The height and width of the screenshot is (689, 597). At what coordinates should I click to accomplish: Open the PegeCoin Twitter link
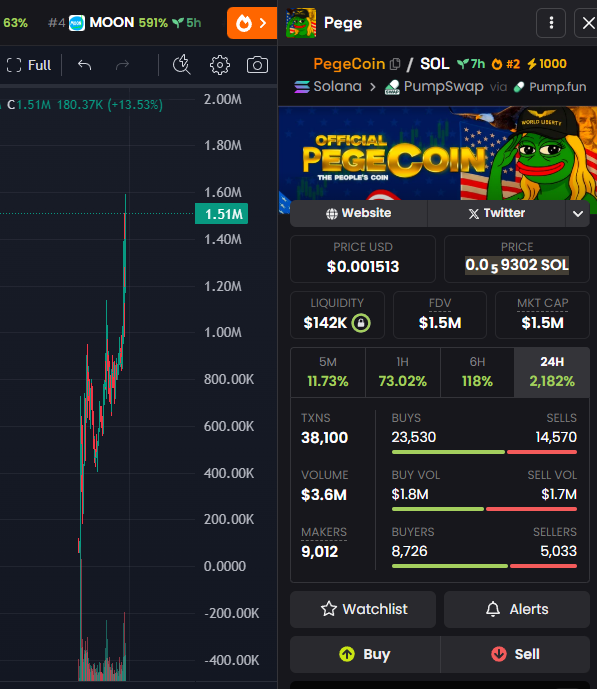click(x=496, y=213)
